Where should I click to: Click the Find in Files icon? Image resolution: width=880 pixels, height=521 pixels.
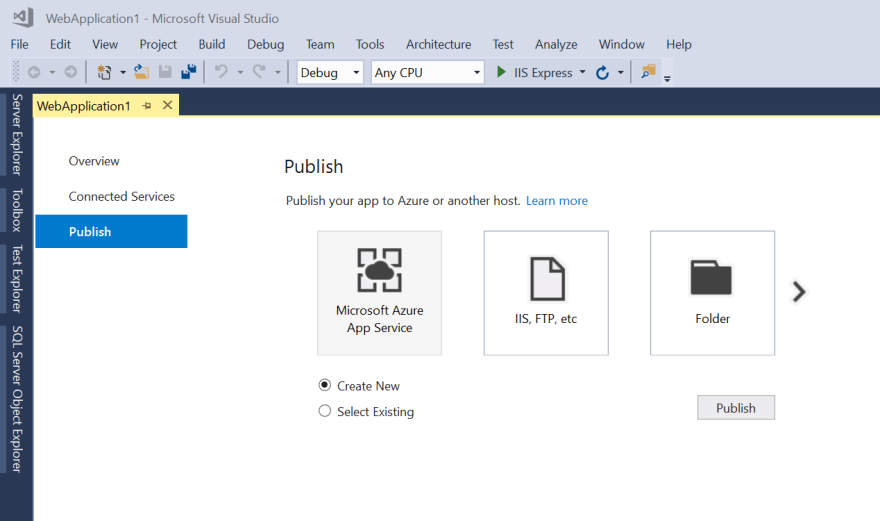[648, 72]
